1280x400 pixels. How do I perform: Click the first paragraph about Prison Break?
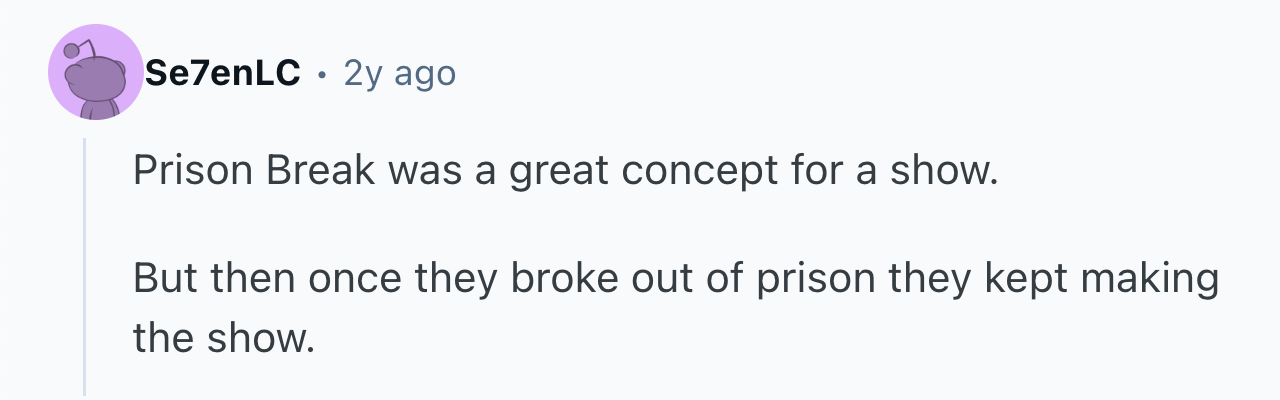(x=565, y=172)
